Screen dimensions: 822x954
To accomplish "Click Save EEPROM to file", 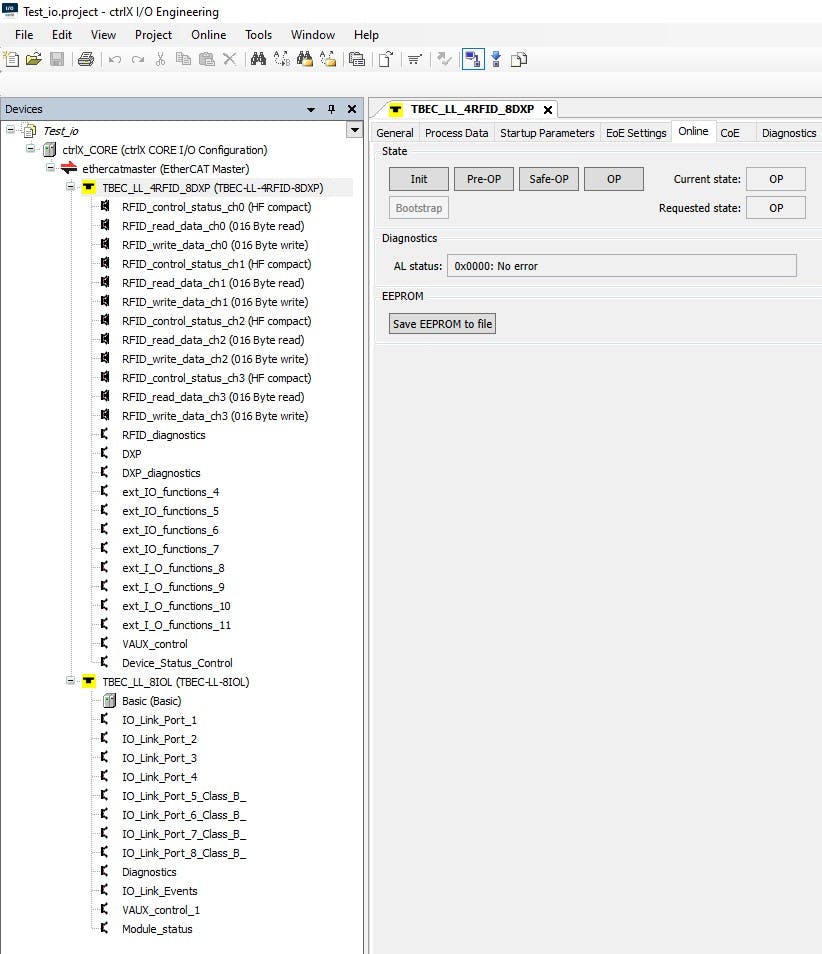I will coord(442,324).
